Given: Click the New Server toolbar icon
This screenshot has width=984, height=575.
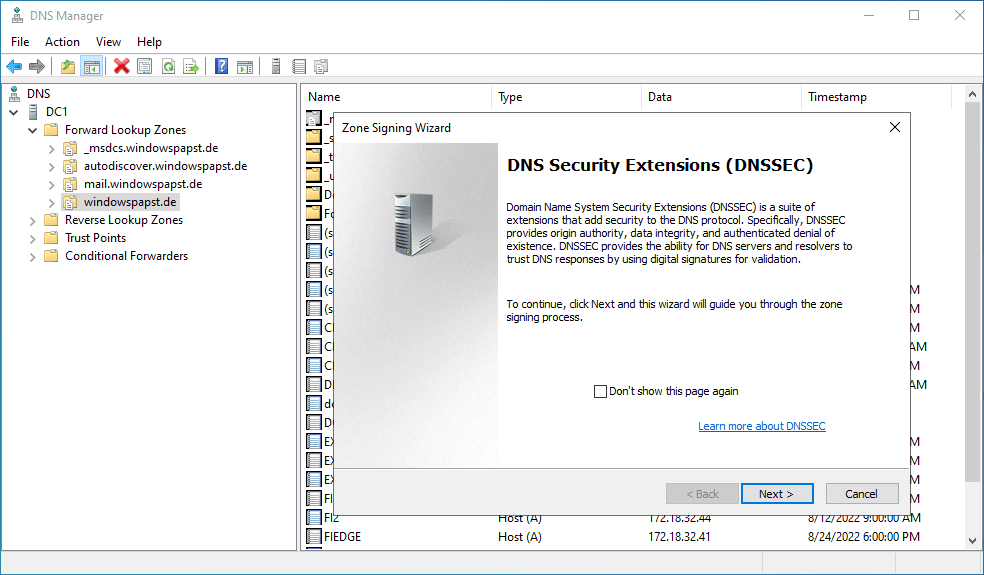Looking at the screenshot, I should pyautogui.click(x=276, y=67).
